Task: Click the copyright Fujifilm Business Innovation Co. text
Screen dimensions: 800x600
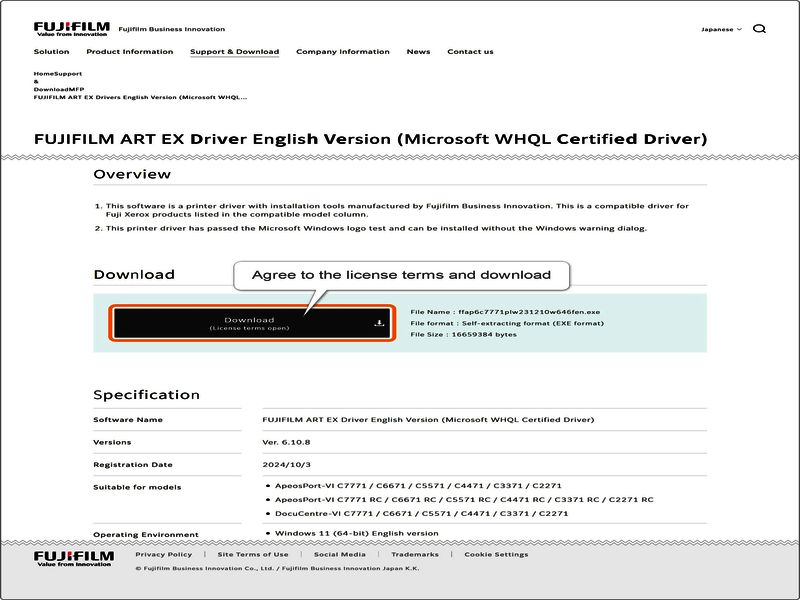Action: pyautogui.click(x=277, y=568)
